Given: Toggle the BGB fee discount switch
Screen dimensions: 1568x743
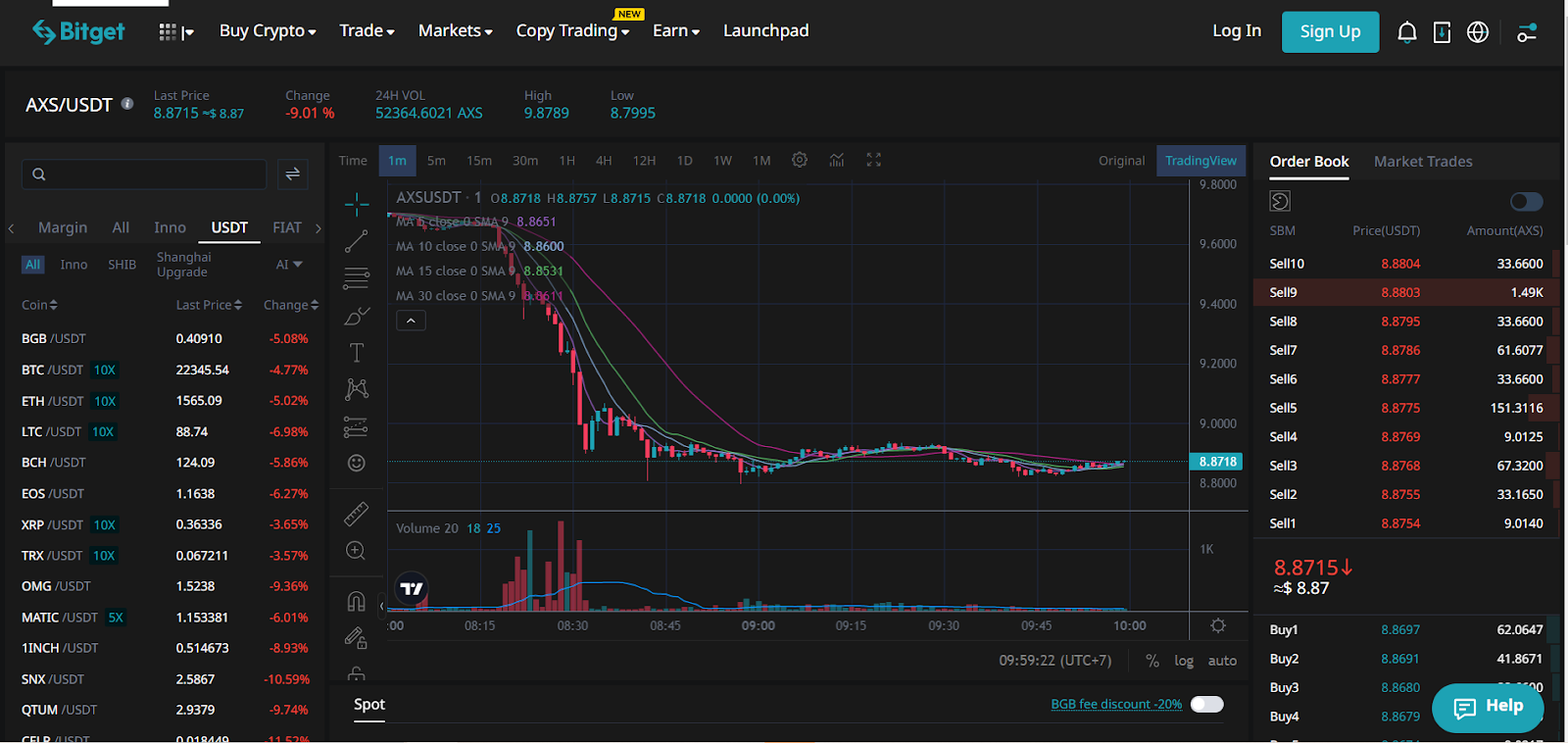Looking at the screenshot, I should pos(1206,705).
